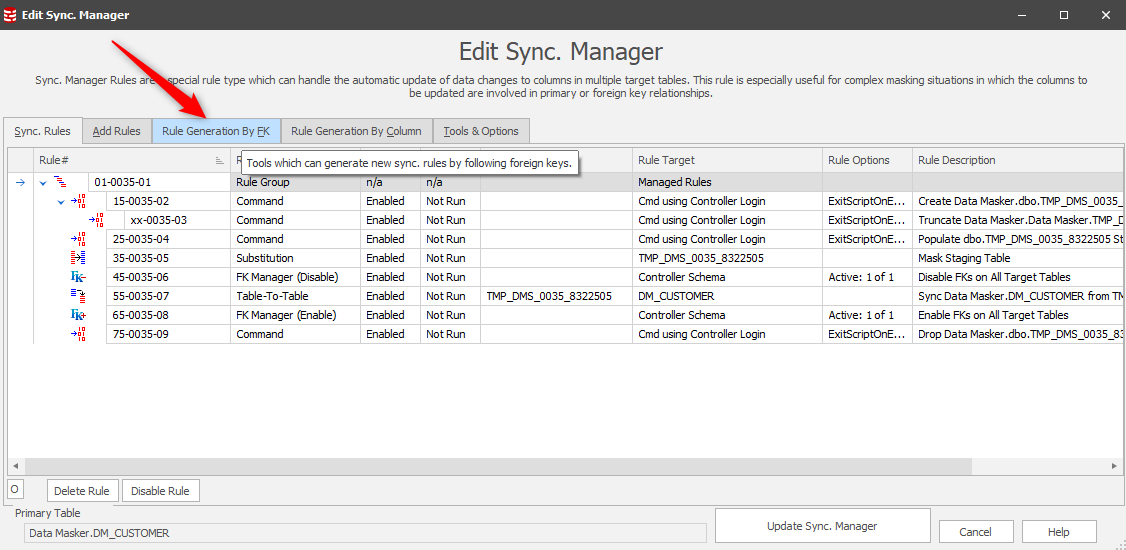1126x550 pixels.
Task: Click the Primary Table field
Action: pos(364,533)
